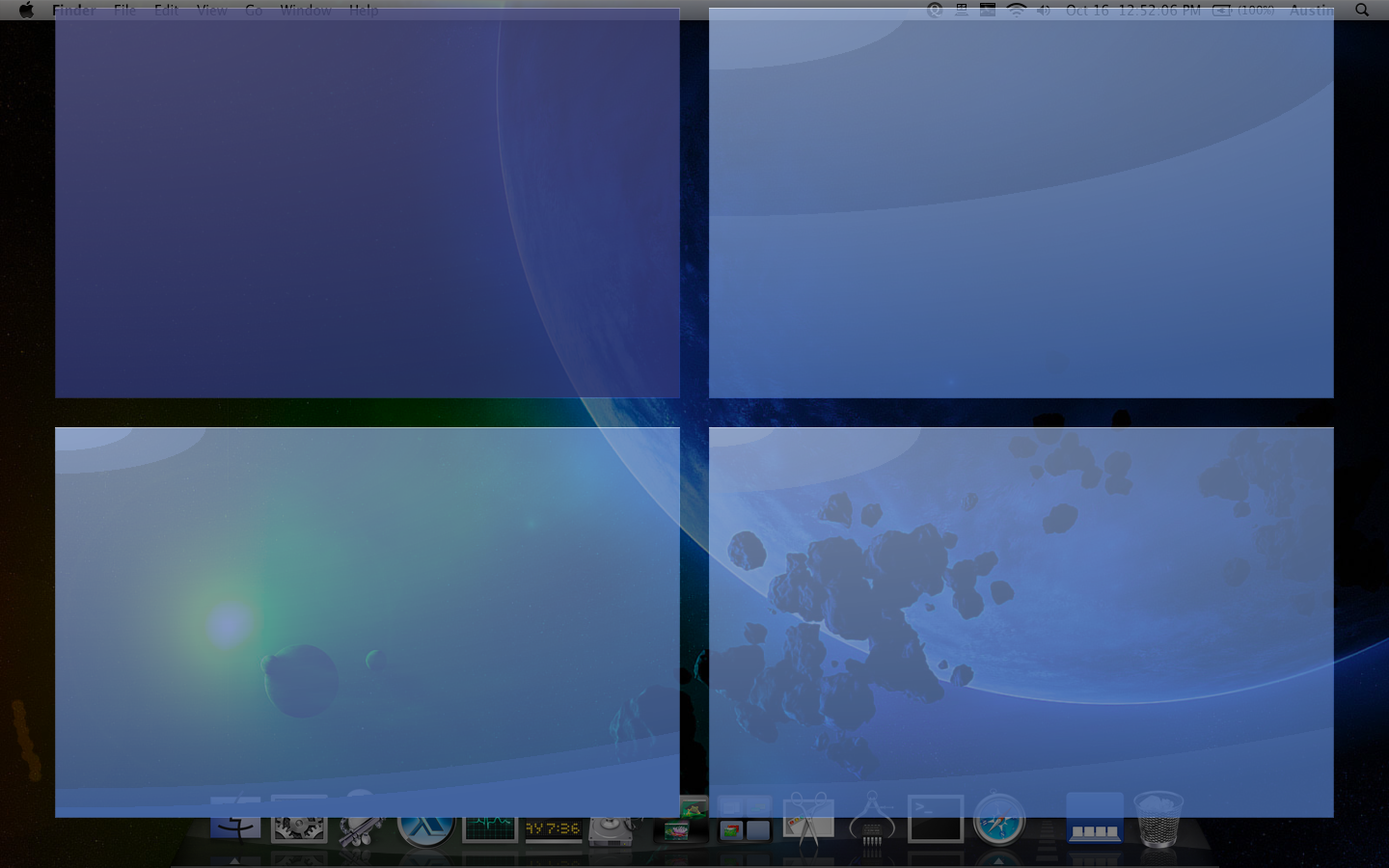The width and height of the screenshot is (1389, 868).
Task: Switch to the green-sun bottom-left space
Action: pyautogui.click(x=368, y=622)
